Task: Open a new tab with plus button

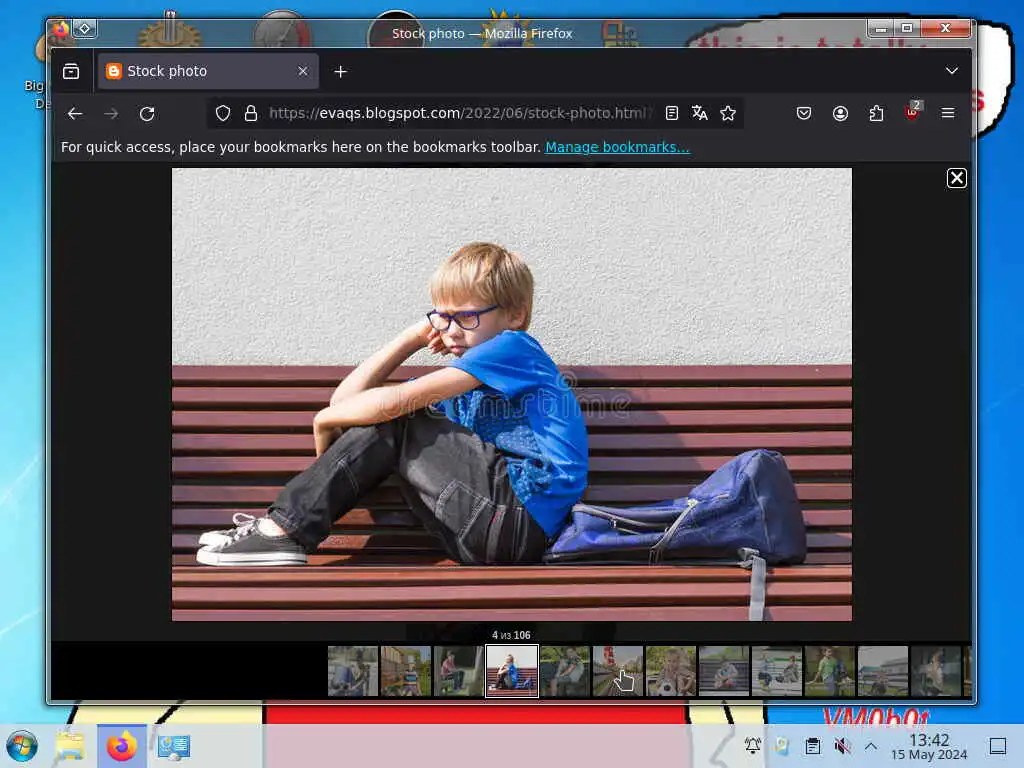Action: pyautogui.click(x=340, y=72)
